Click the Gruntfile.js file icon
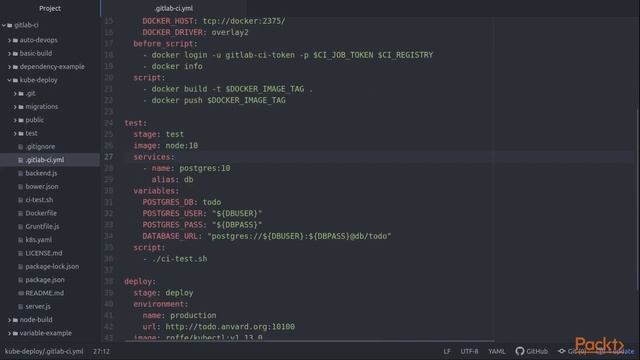The height and width of the screenshot is (360, 640). [x=20, y=227]
